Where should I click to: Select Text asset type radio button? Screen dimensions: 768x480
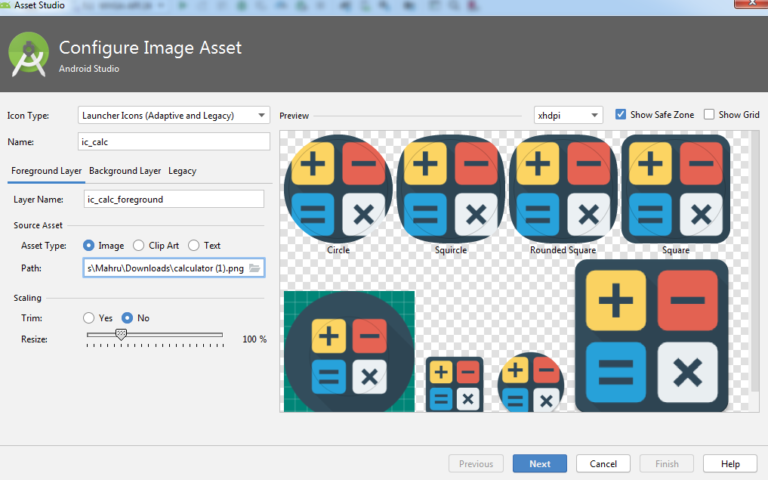[194, 245]
